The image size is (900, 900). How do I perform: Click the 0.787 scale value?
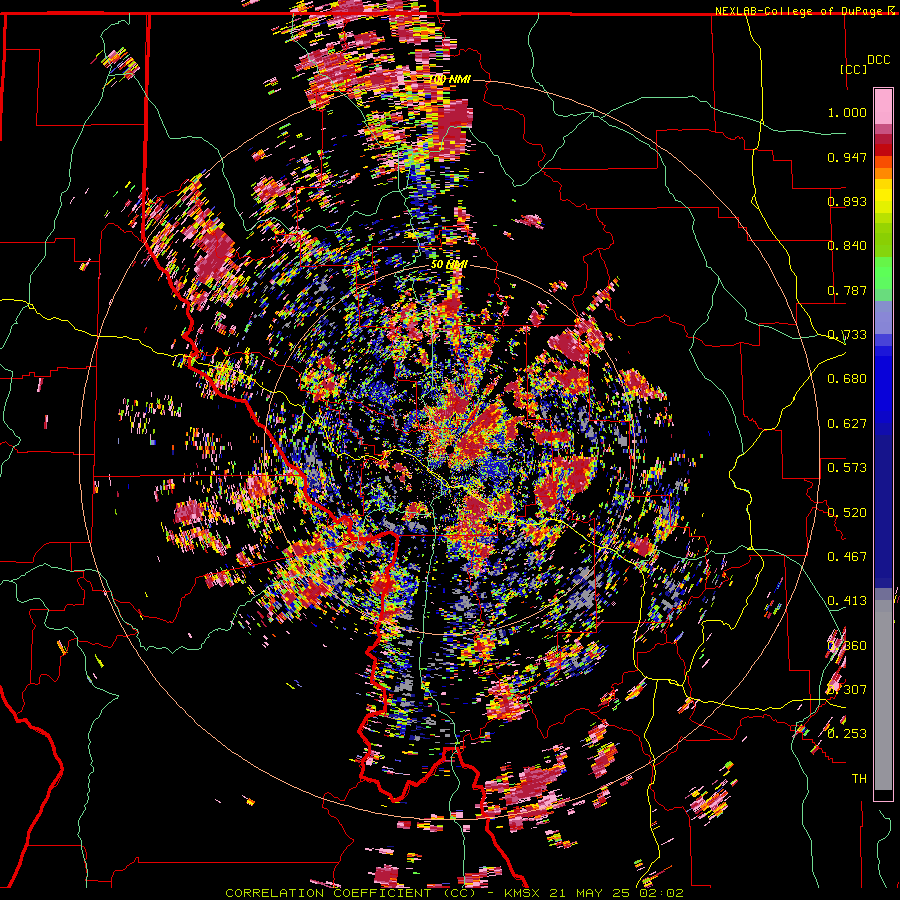pos(847,290)
